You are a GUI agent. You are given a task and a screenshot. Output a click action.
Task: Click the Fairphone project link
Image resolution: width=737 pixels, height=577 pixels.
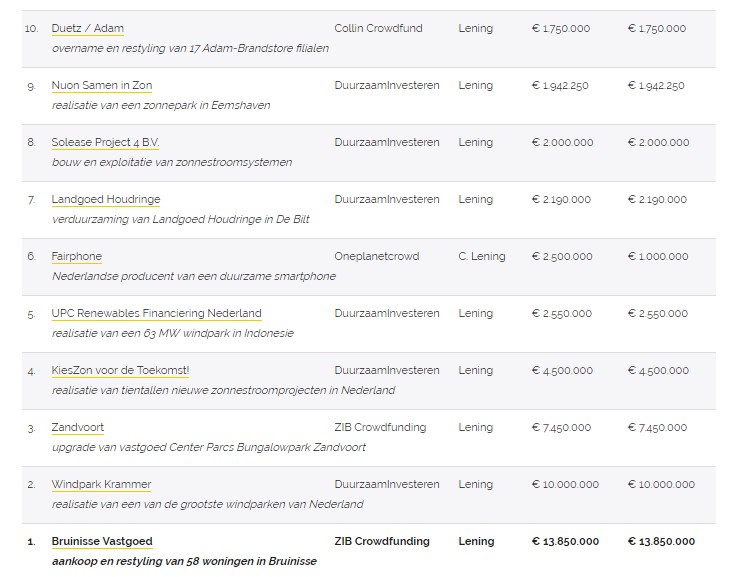pyautogui.click(x=77, y=257)
